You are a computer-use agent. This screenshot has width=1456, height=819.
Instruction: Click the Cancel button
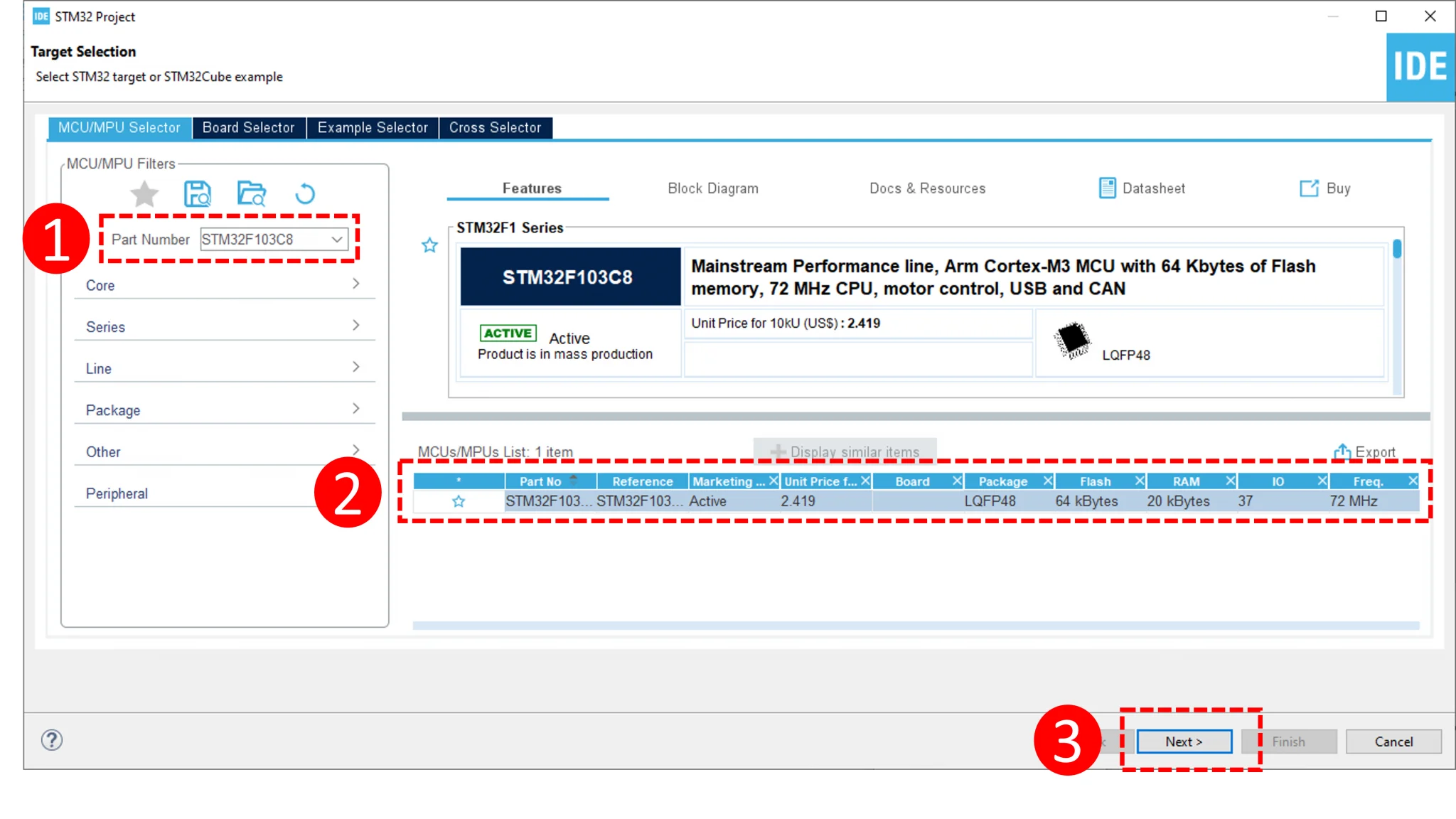tap(1393, 742)
